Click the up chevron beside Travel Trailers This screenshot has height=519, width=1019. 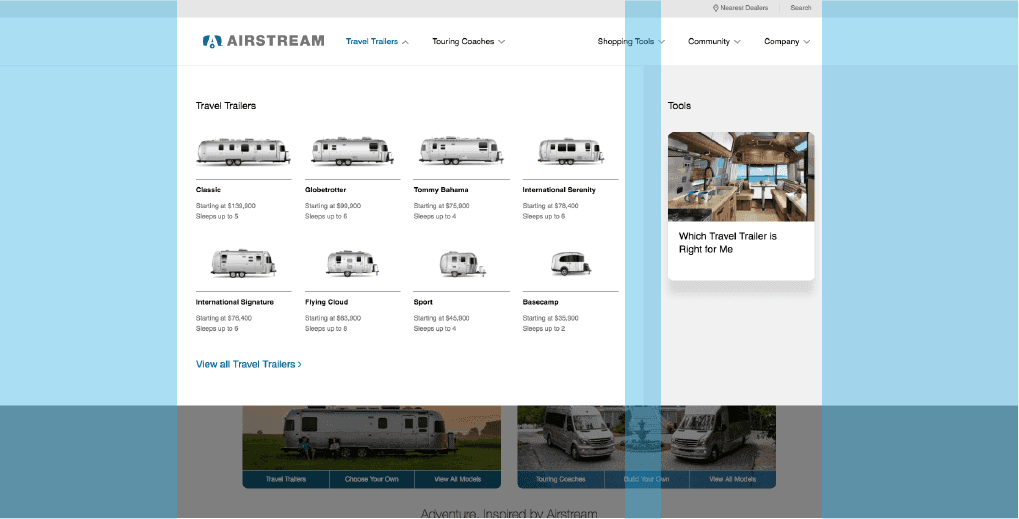406,42
